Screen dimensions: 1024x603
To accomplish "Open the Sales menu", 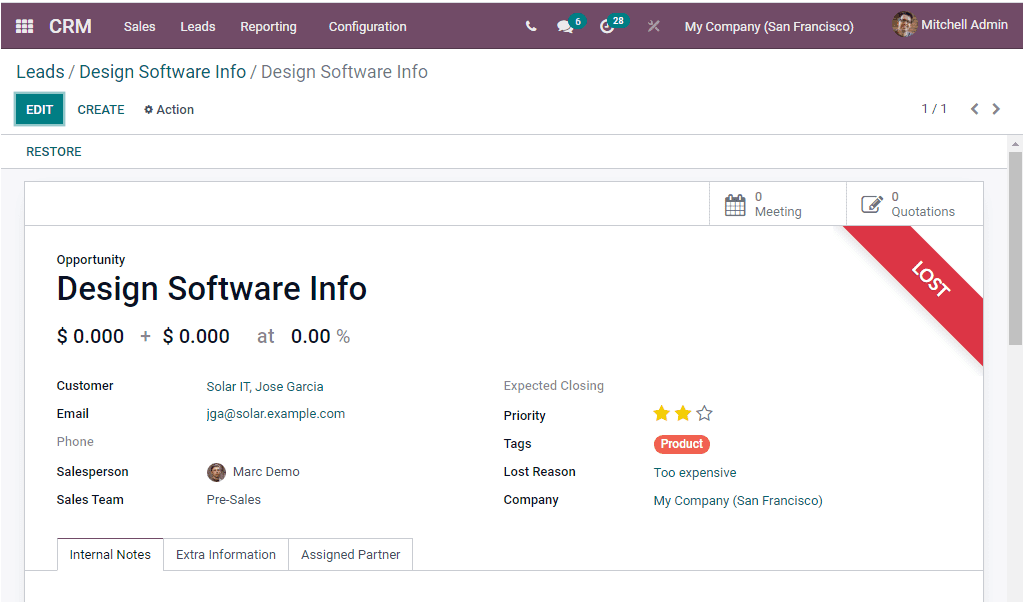I will click(x=139, y=27).
